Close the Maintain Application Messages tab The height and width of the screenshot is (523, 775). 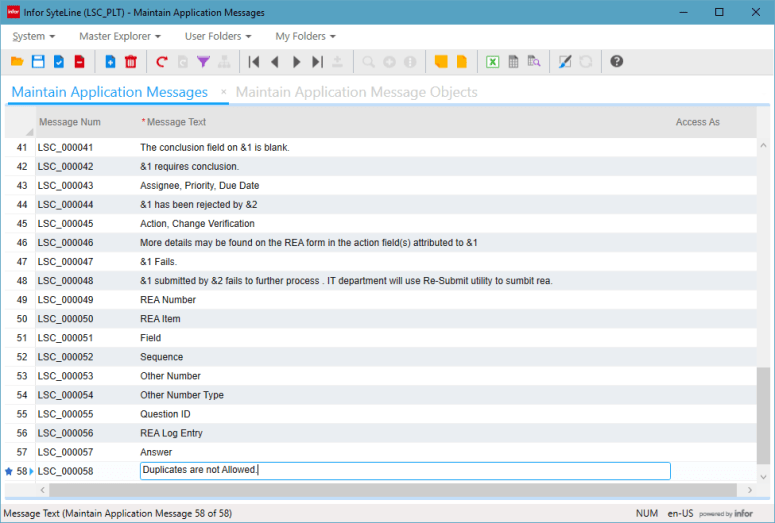[x=223, y=92]
